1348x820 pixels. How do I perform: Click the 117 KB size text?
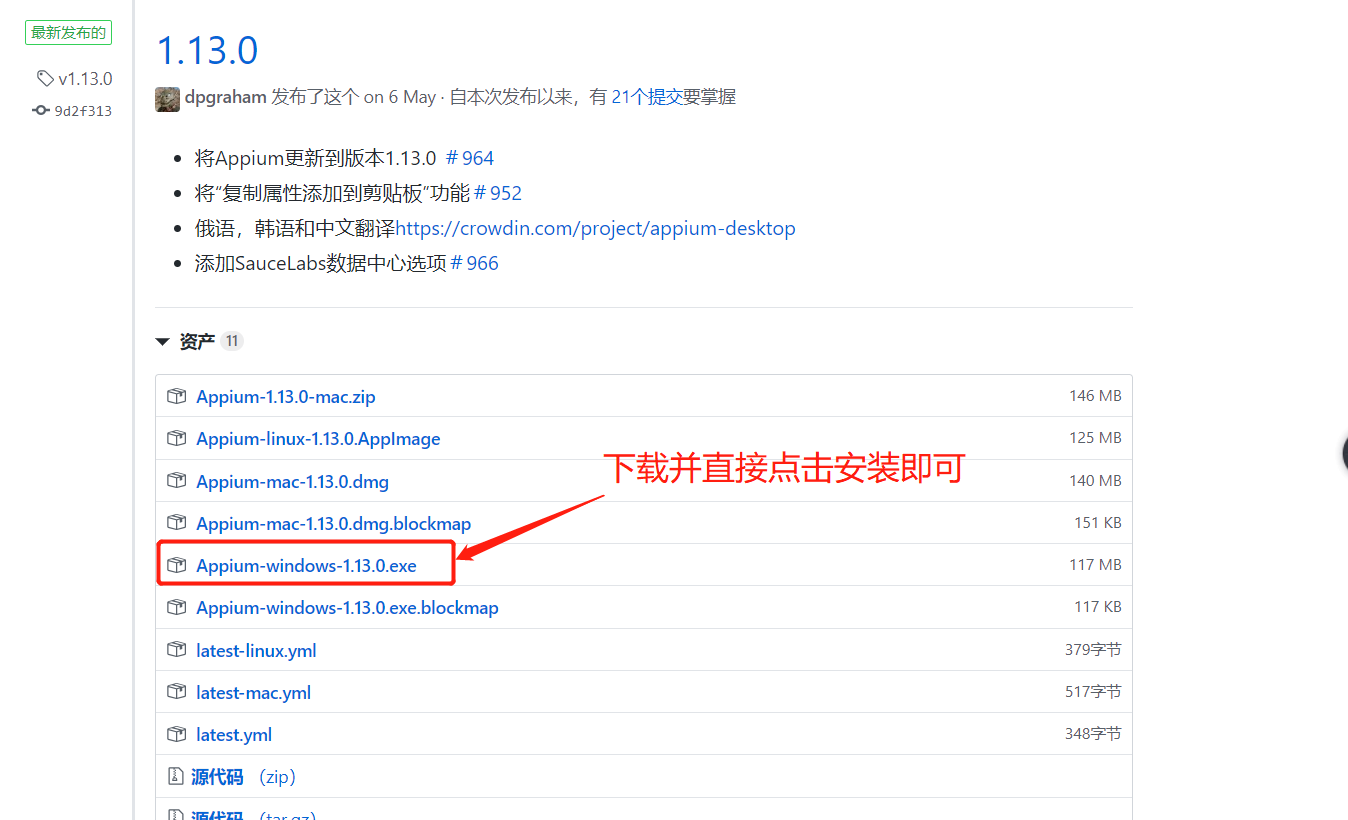click(x=1098, y=607)
